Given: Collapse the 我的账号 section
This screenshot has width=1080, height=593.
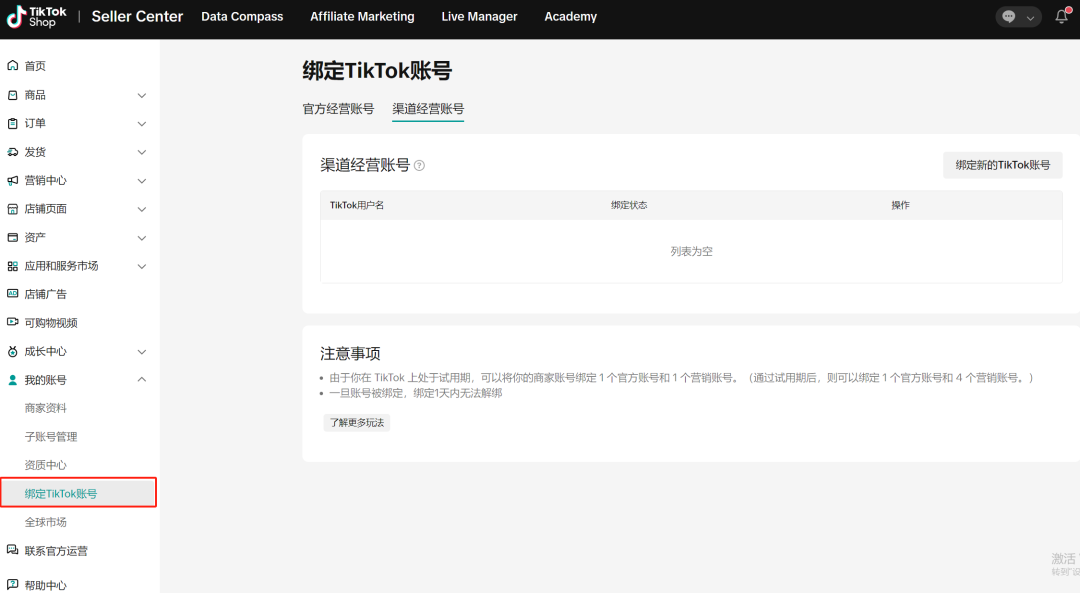Looking at the screenshot, I should [141, 380].
